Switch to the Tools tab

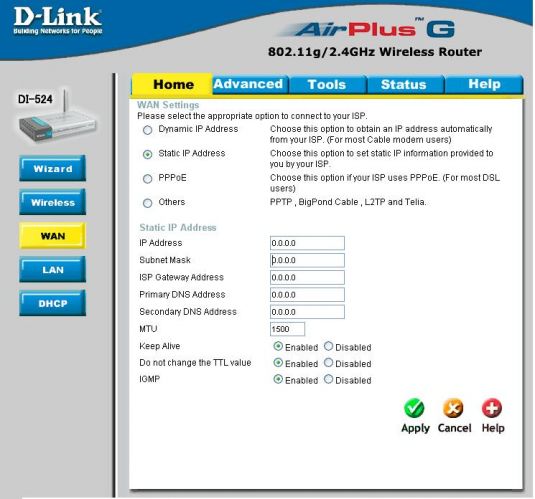click(x=327, y=84)
